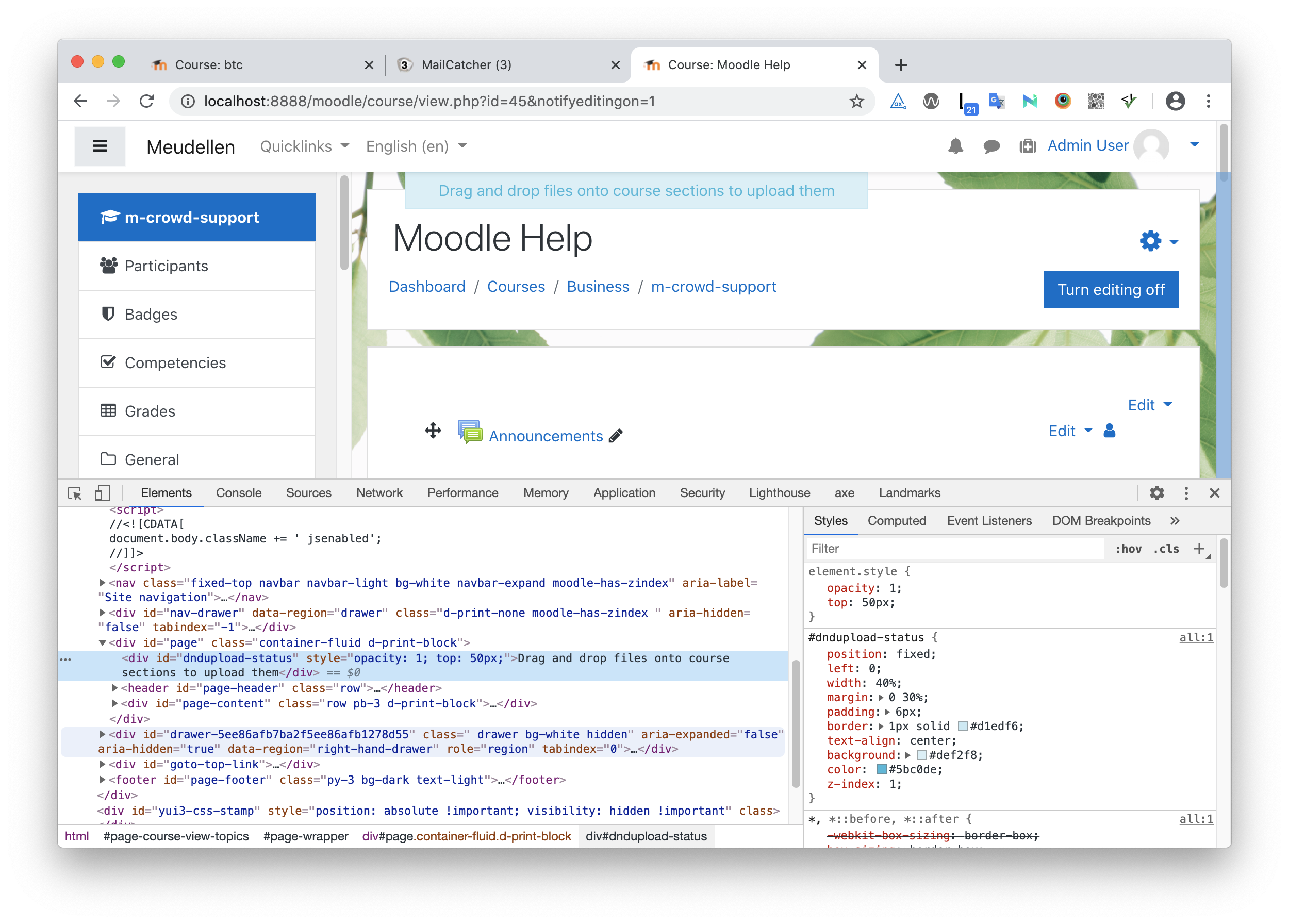Reload the current page
Image resolution: width=1289 pixels, height=924 pixels.
[x=147, y=101]
